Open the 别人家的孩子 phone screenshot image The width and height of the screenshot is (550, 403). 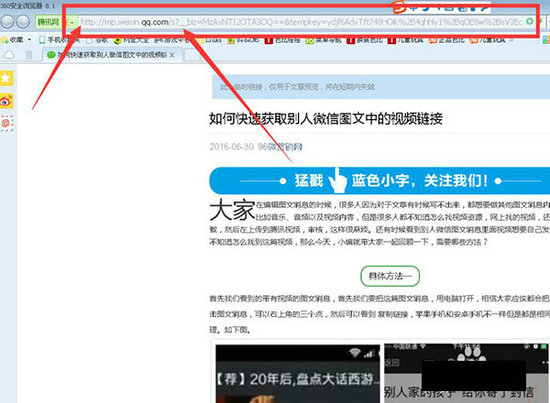click(467, 374)
